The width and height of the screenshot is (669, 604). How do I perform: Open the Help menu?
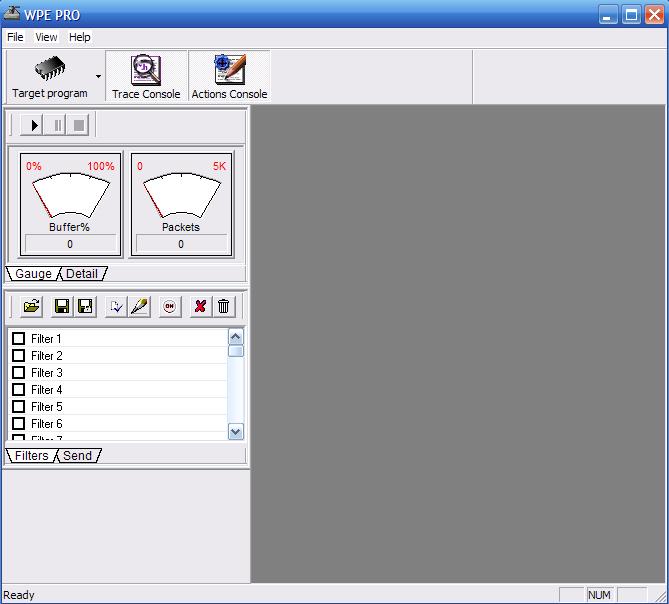(80, 37)
